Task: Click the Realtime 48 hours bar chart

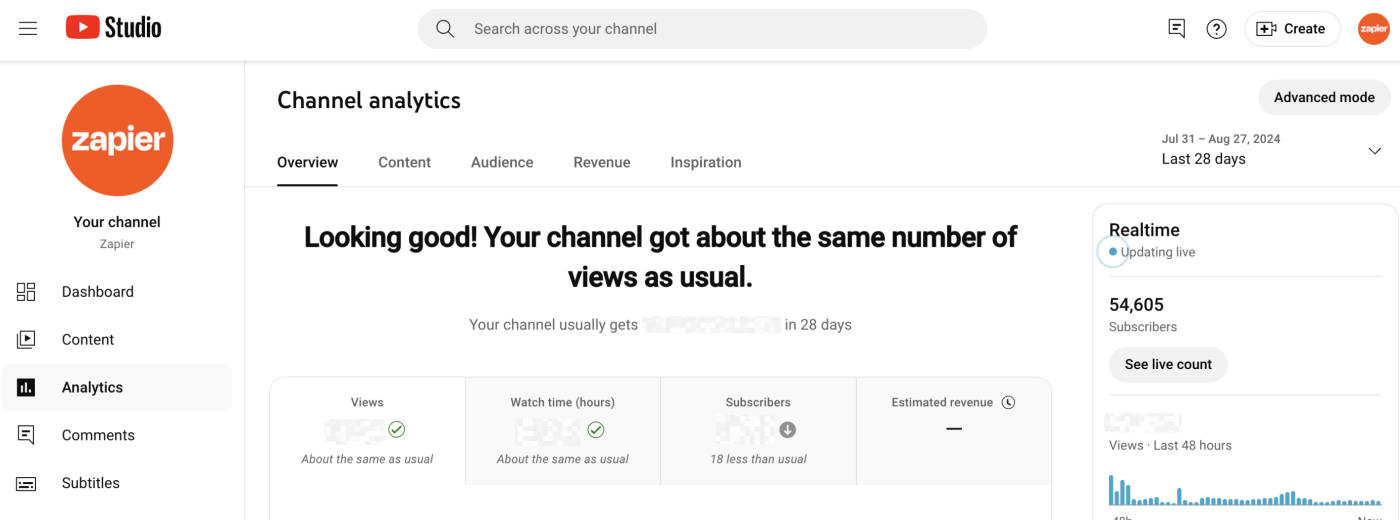Action: (x=1246, y=490)
